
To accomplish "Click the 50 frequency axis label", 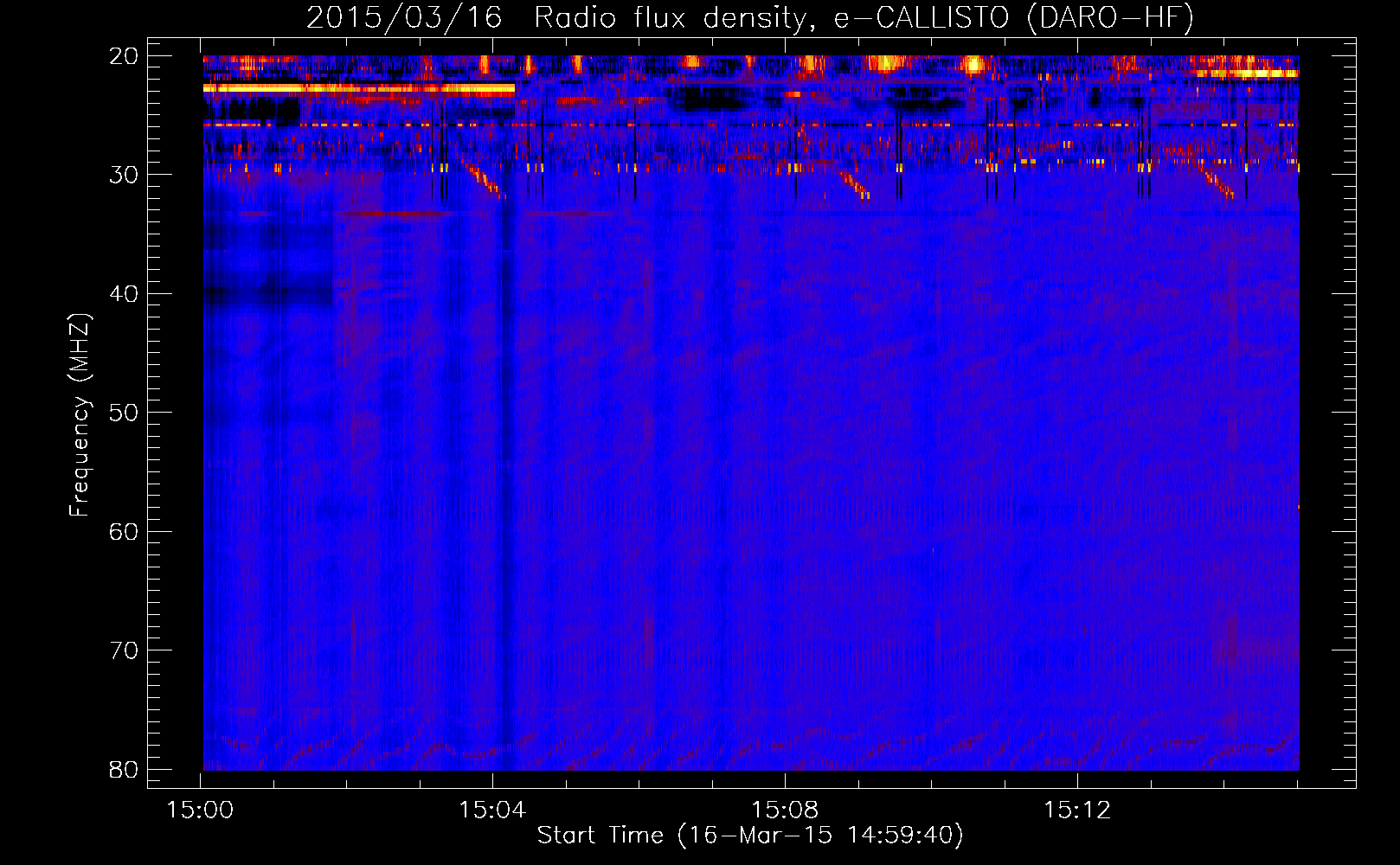I will coord(125,412).
